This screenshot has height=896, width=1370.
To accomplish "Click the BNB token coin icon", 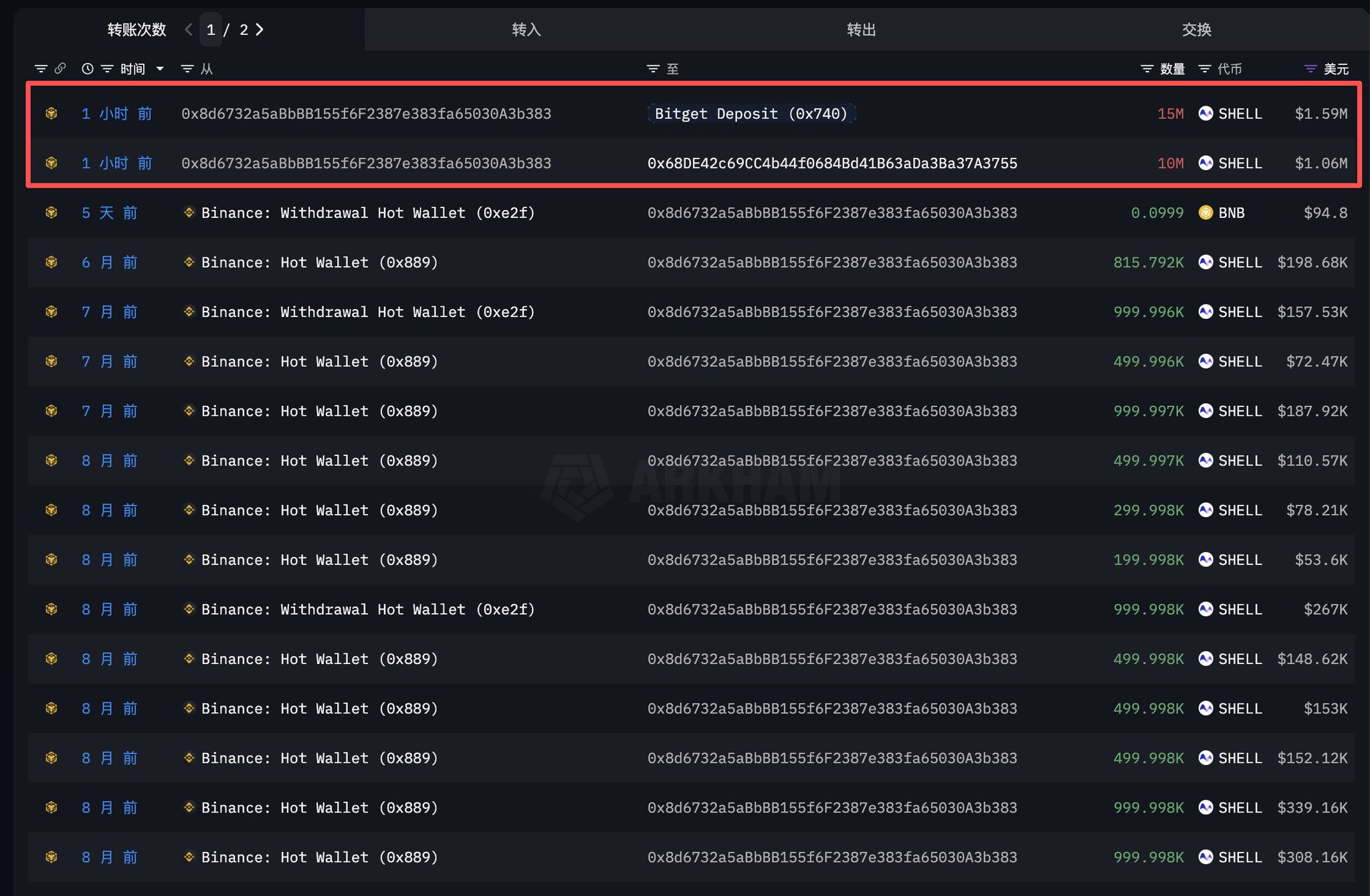I will (1205, 213).
